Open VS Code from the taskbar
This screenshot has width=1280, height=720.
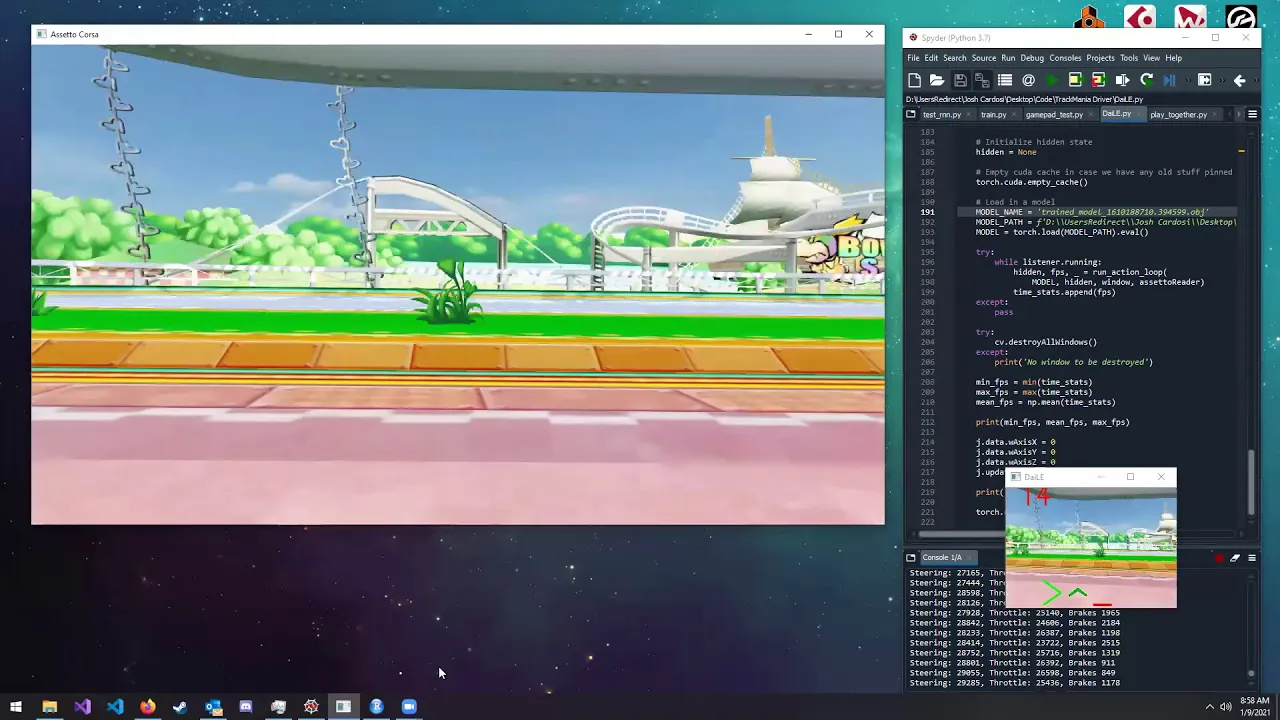coord(115,707)
